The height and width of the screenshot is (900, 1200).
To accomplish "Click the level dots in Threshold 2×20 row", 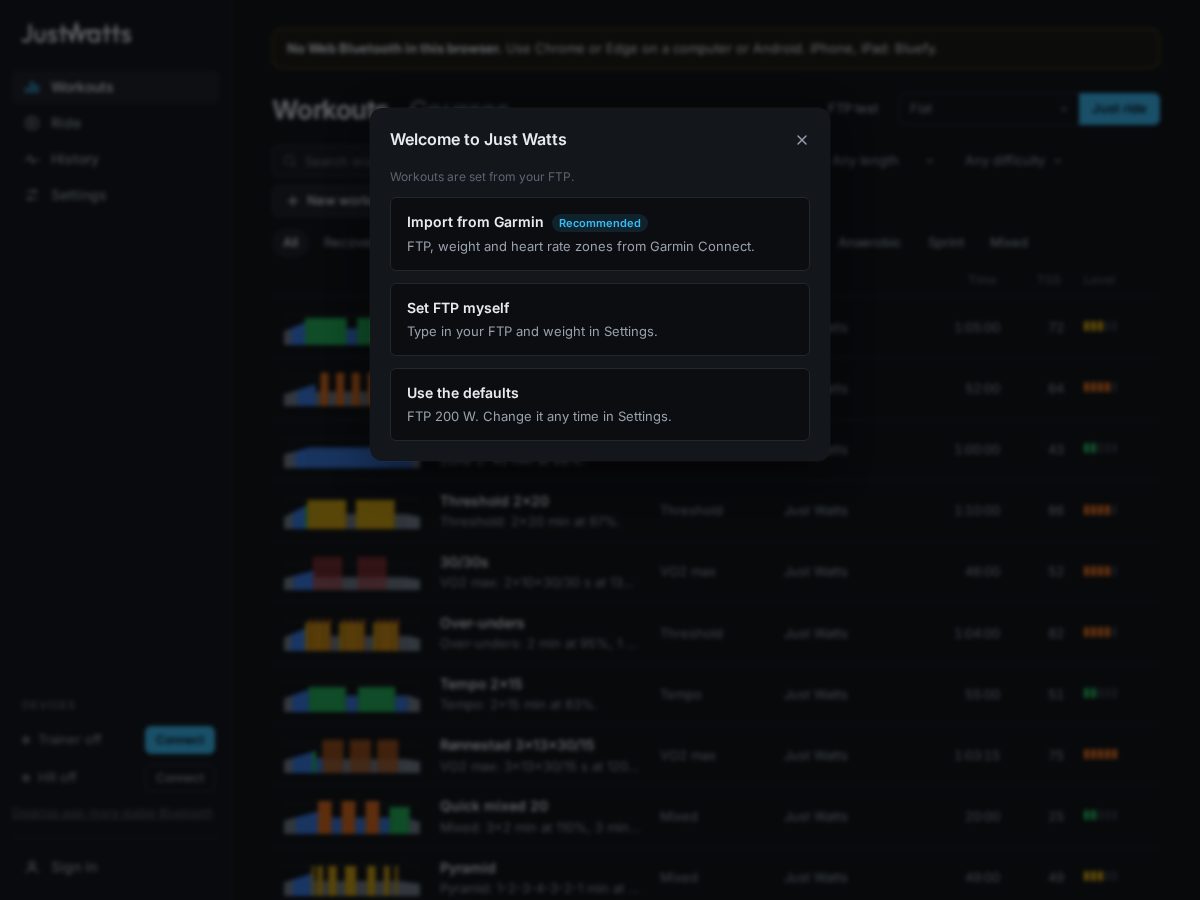I will [1100, 510].
